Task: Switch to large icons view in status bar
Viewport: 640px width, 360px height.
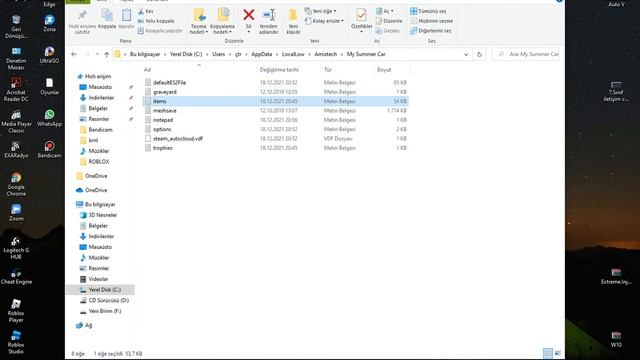Action: 558,353
